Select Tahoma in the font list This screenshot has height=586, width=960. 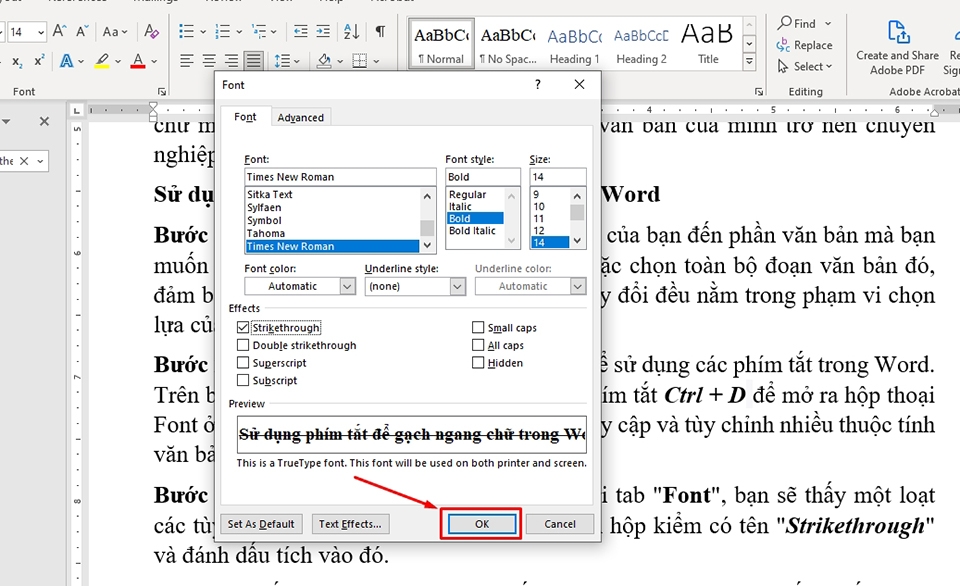(332, 233)
